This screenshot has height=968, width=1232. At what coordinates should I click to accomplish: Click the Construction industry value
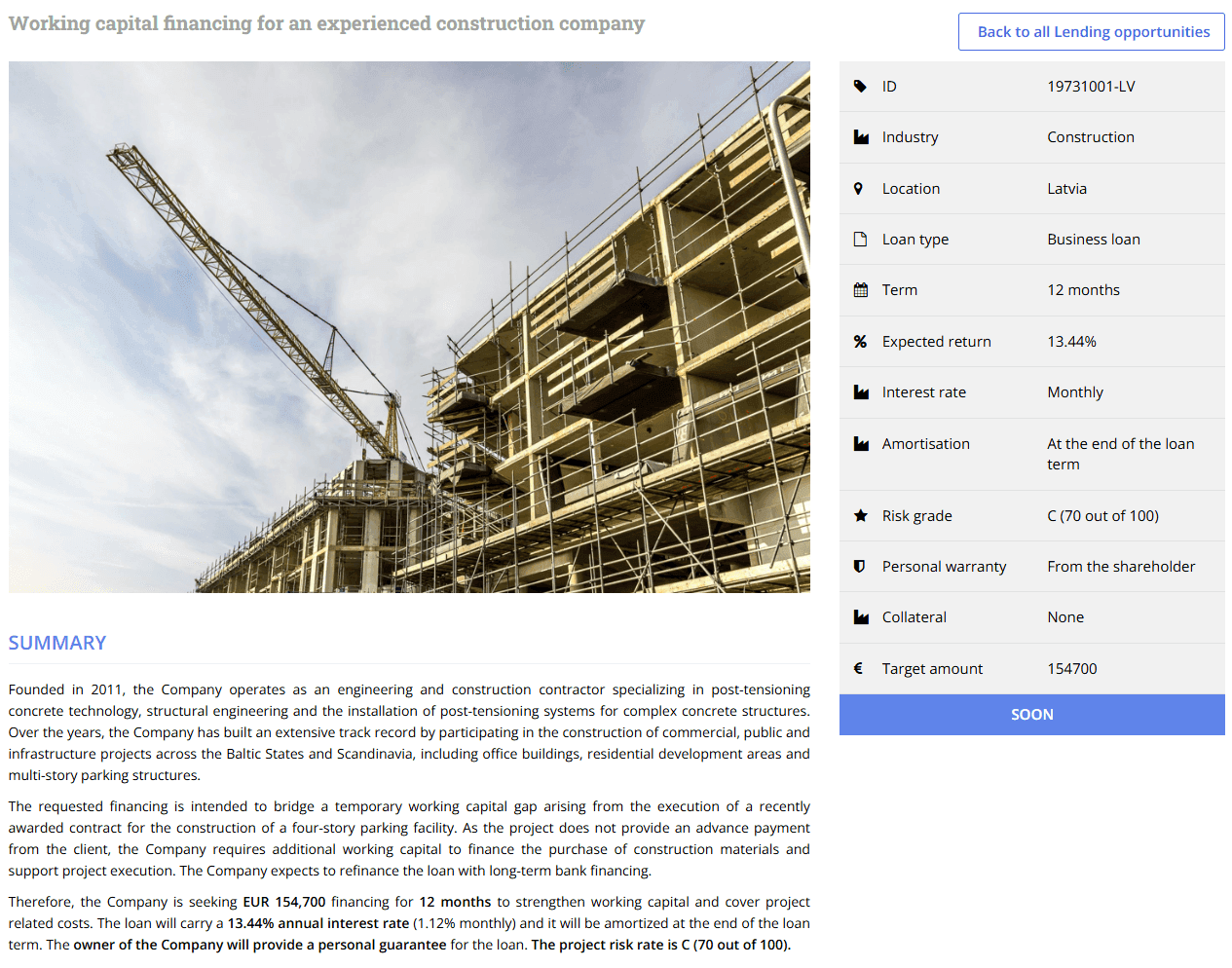click(1091, 137)
